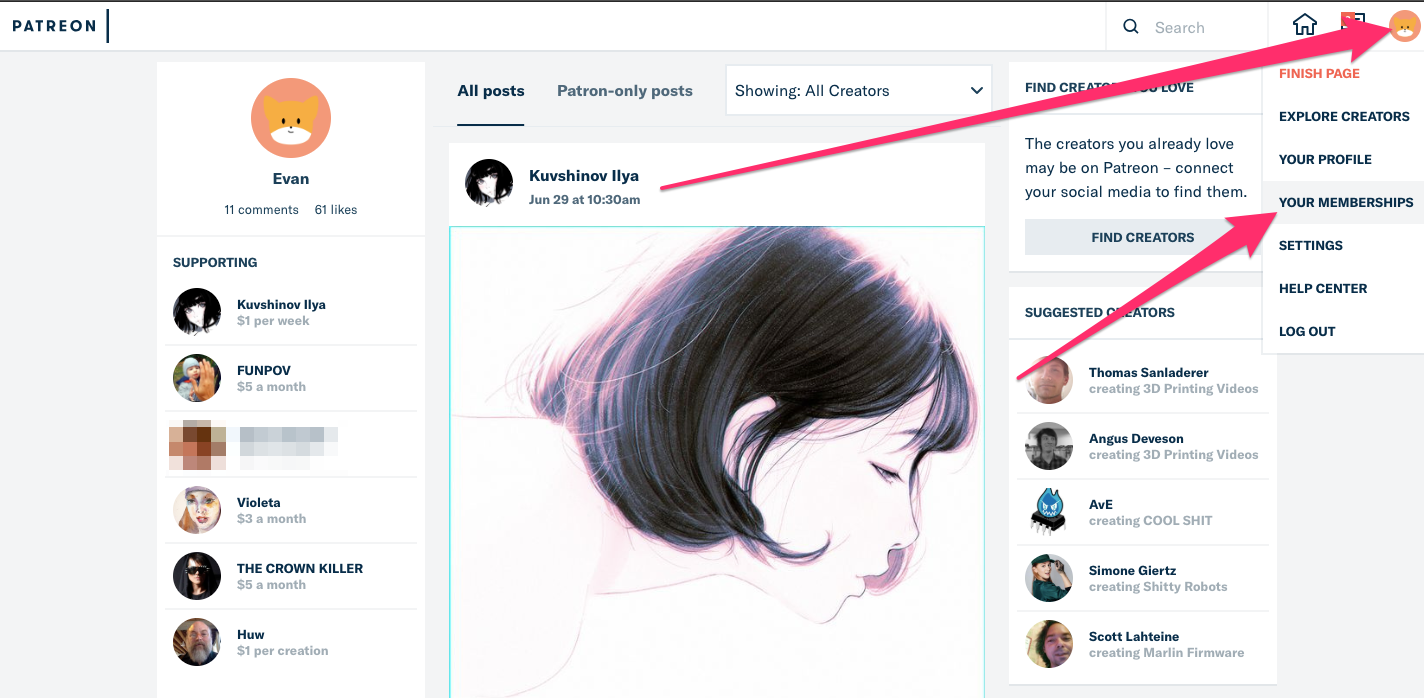Click the Jun 29 at 10:30am timestamp
1424x698 pixels.
(x=584, y=199)
